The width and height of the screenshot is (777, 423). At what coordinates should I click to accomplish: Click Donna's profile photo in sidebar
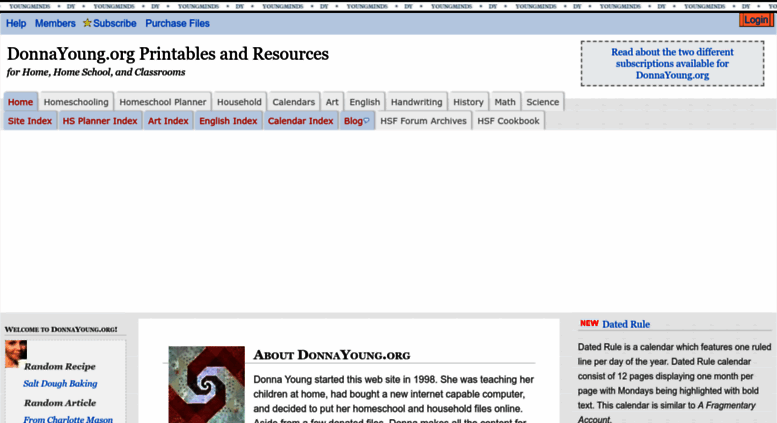click(16, 354)
